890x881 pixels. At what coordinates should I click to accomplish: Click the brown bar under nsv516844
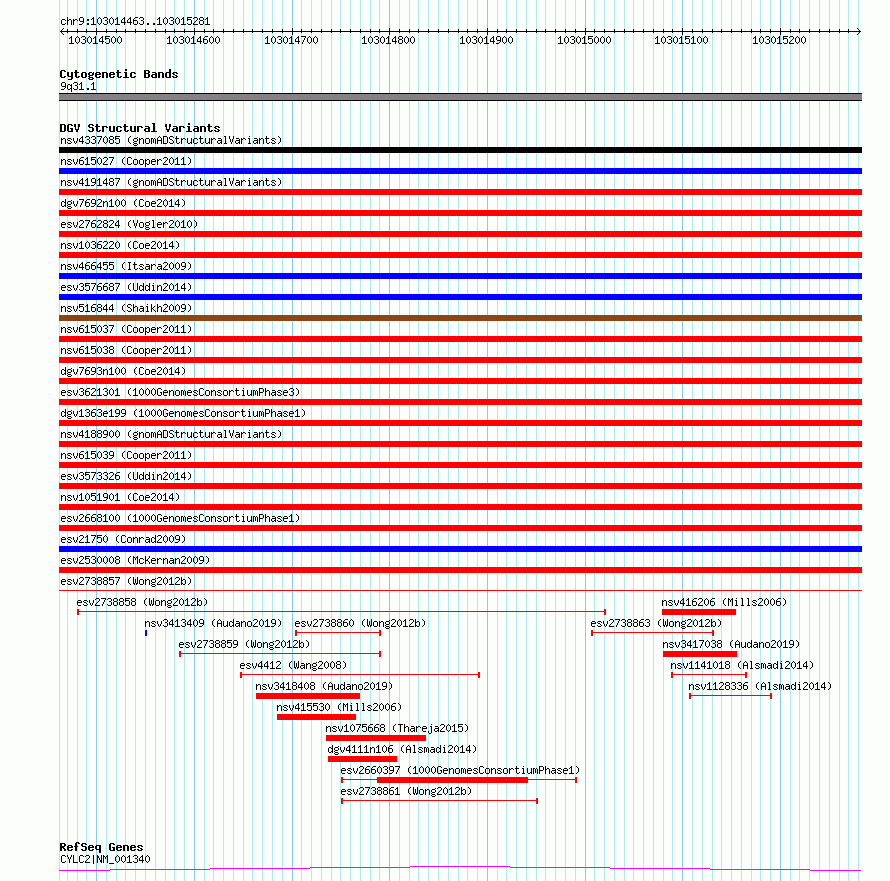click(460, 318)
